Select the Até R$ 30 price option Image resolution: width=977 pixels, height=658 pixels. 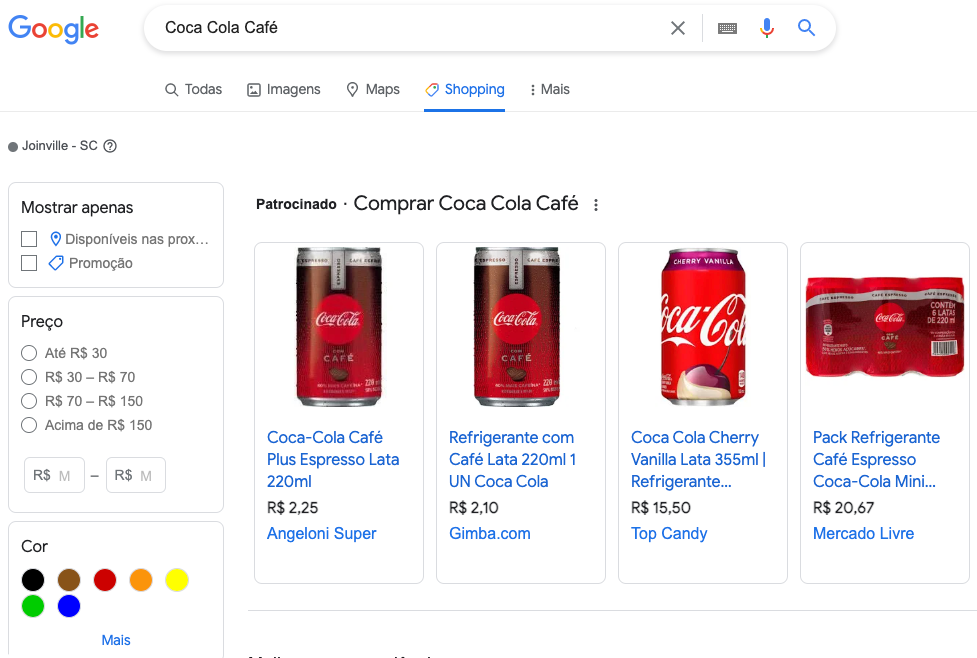pyautogui.click(x=29, y=353)
